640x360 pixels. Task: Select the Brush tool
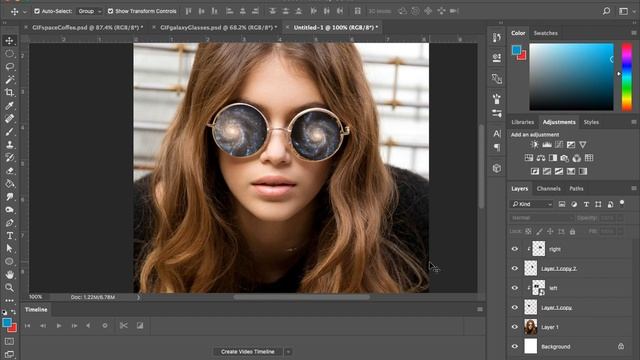click(9, 132)
